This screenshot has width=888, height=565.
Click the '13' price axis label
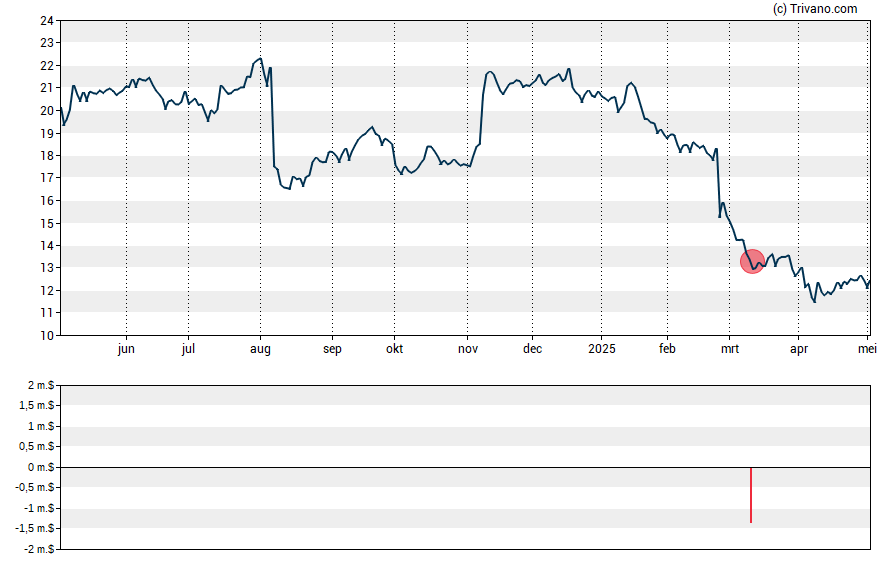pyautogui.click(x=47, y=268)
